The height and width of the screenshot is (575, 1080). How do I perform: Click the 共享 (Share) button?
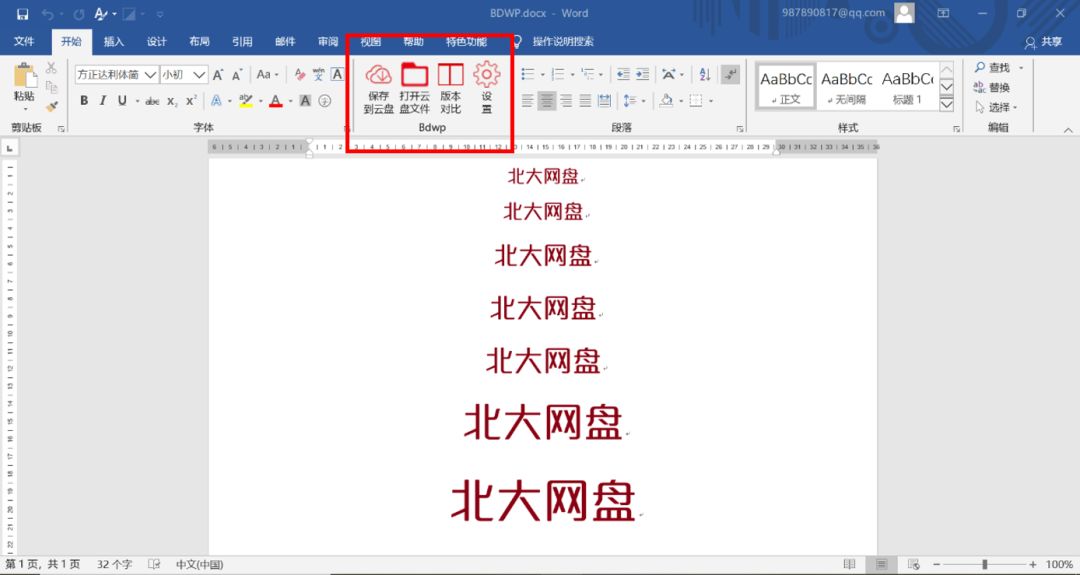pyautogui.click(x=1043, y=42)
